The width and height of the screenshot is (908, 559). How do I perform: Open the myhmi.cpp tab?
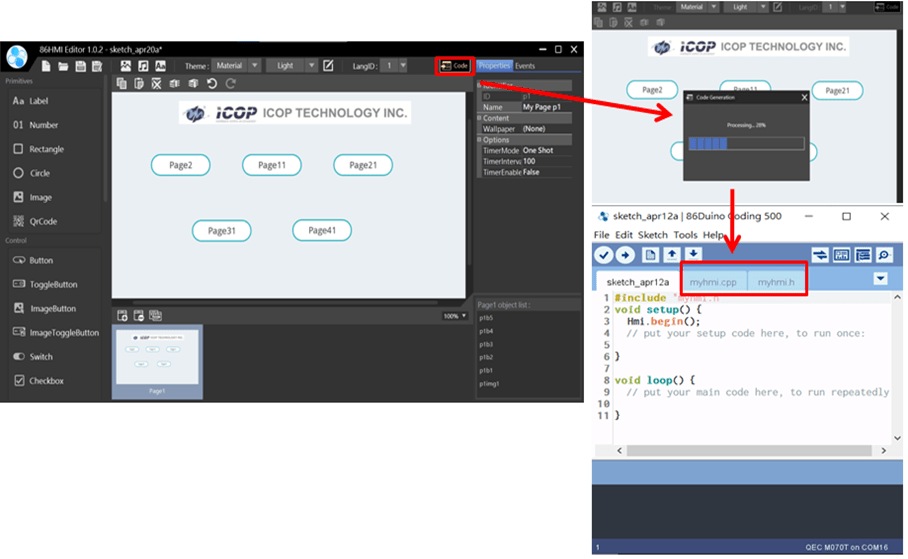click(714, 282)
